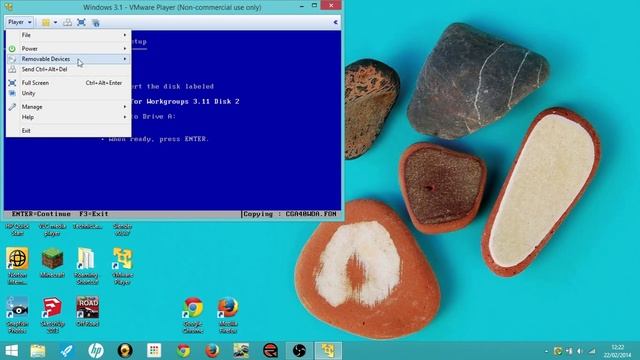Screen dimensions: 640x360
Task: Open the Norton Internet desktop shortcut
Action: [x=17, y=266]
